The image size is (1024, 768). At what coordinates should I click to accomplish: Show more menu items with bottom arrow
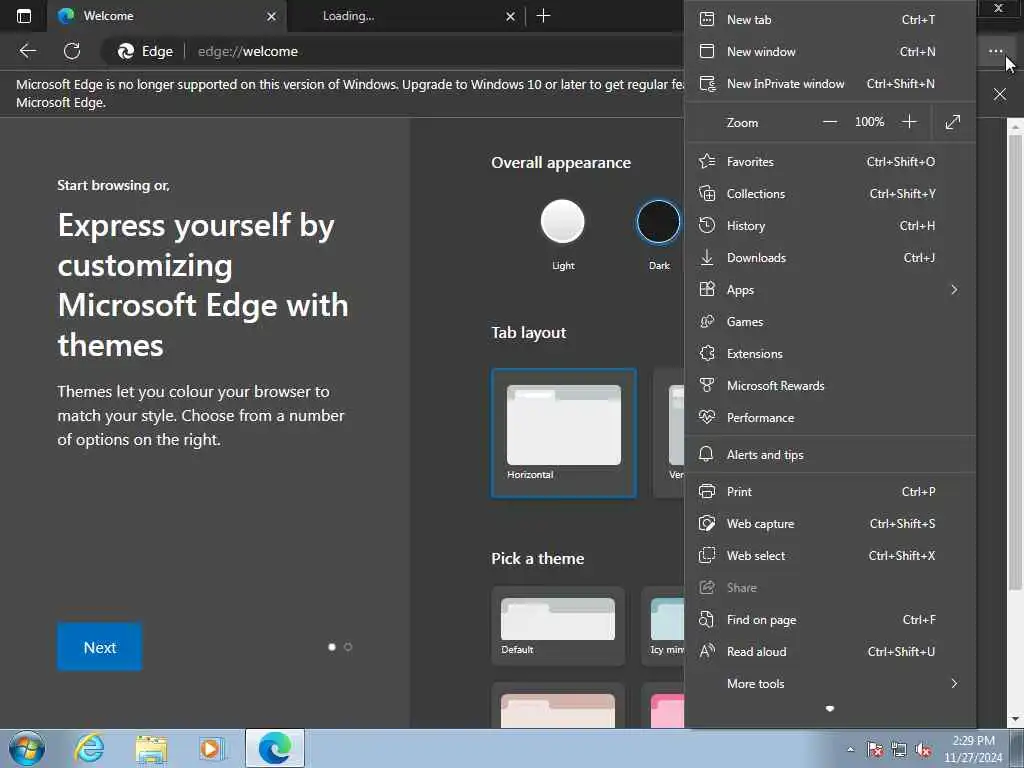point(829,709)
